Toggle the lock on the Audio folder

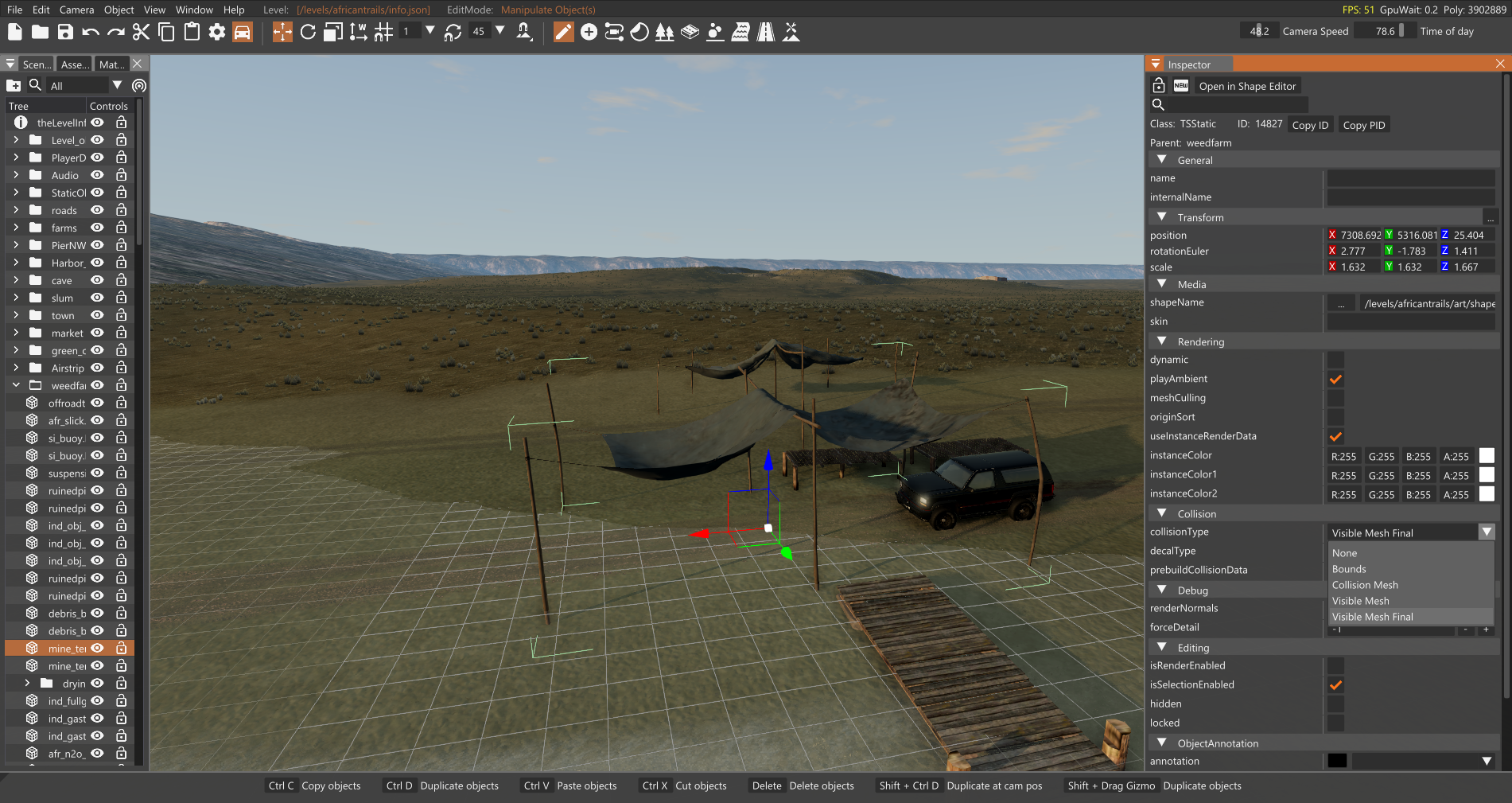pos(121,175)
